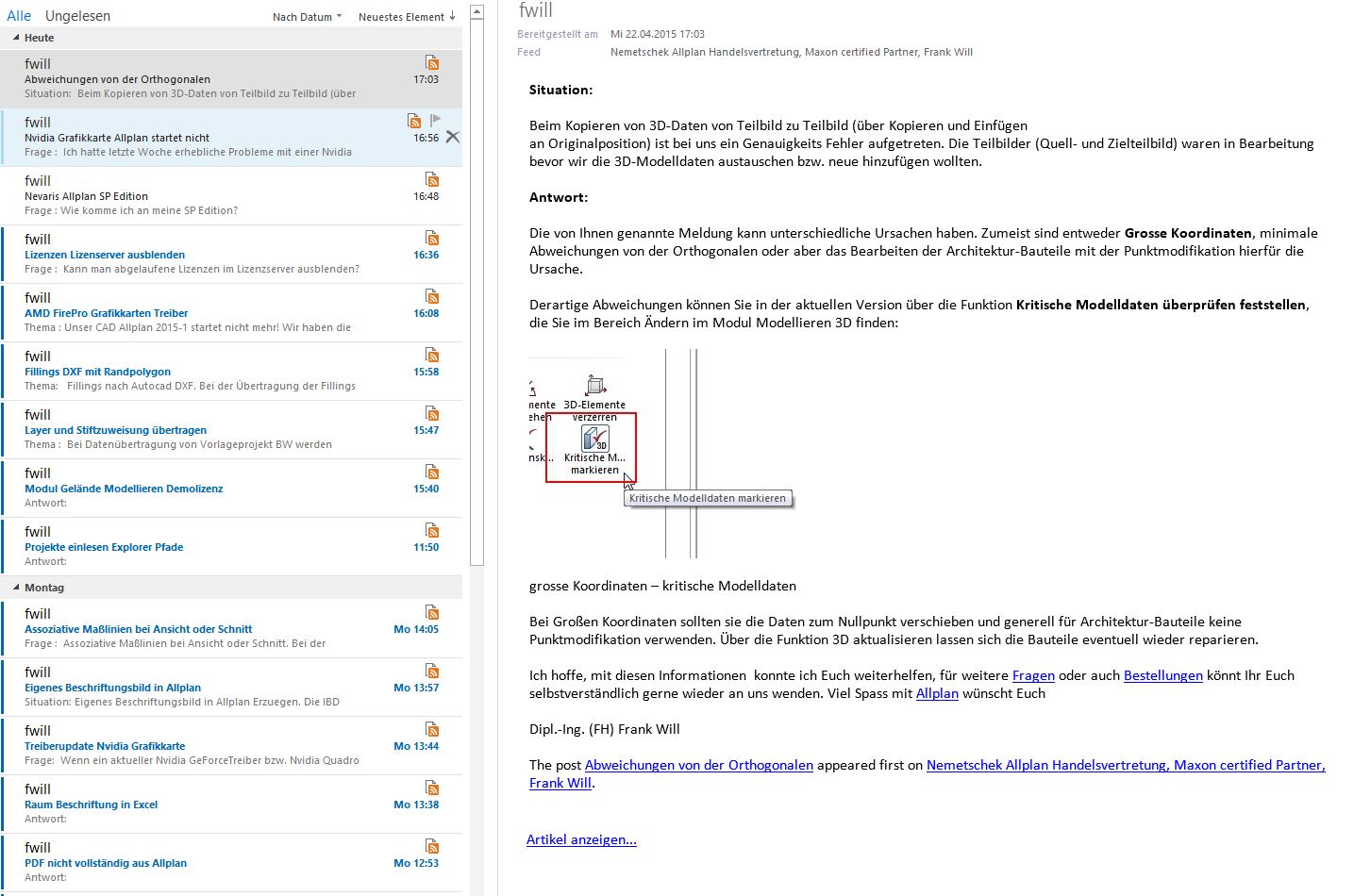The height and width of the screenshot is (896, 1354).
Task: Click RSS icon of 'Layer und Stiftzuweisung übertragen'
Action: pos(432,413)
